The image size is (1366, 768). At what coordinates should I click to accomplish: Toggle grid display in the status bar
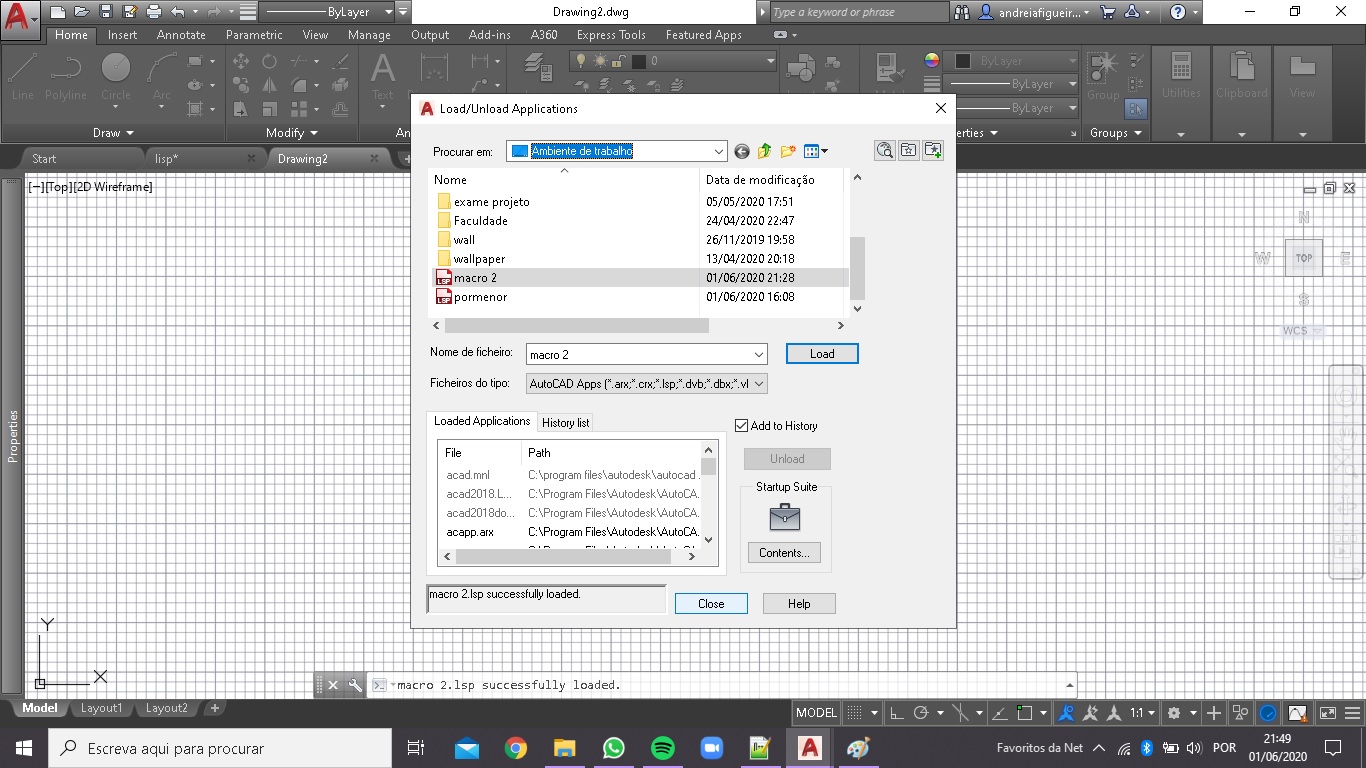[854, 713]
